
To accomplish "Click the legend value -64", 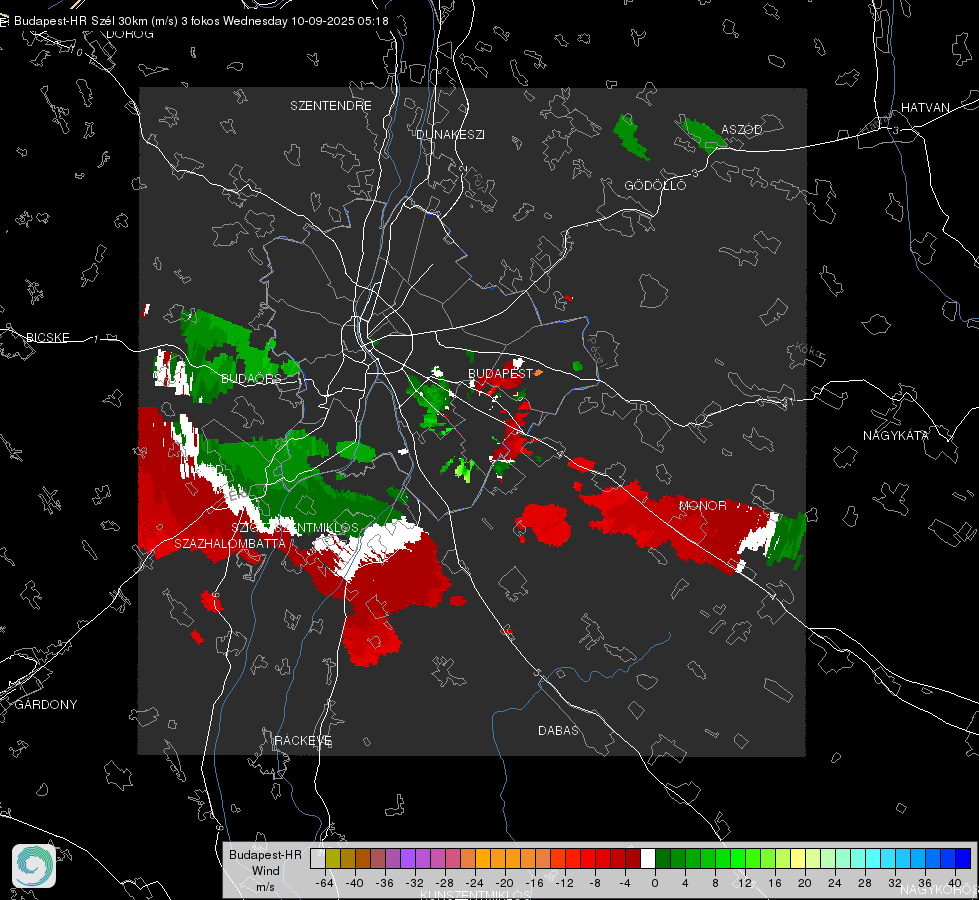I will (x=325, y=883).
